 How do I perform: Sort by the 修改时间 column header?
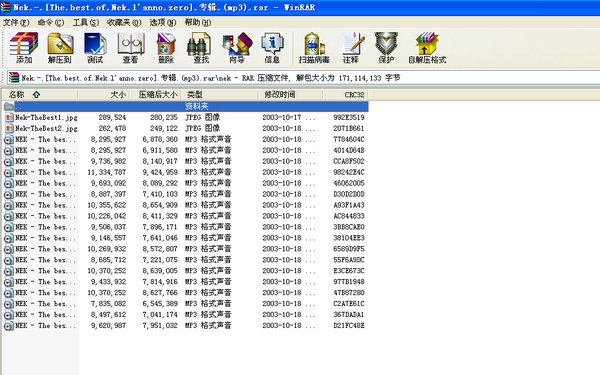290,95
